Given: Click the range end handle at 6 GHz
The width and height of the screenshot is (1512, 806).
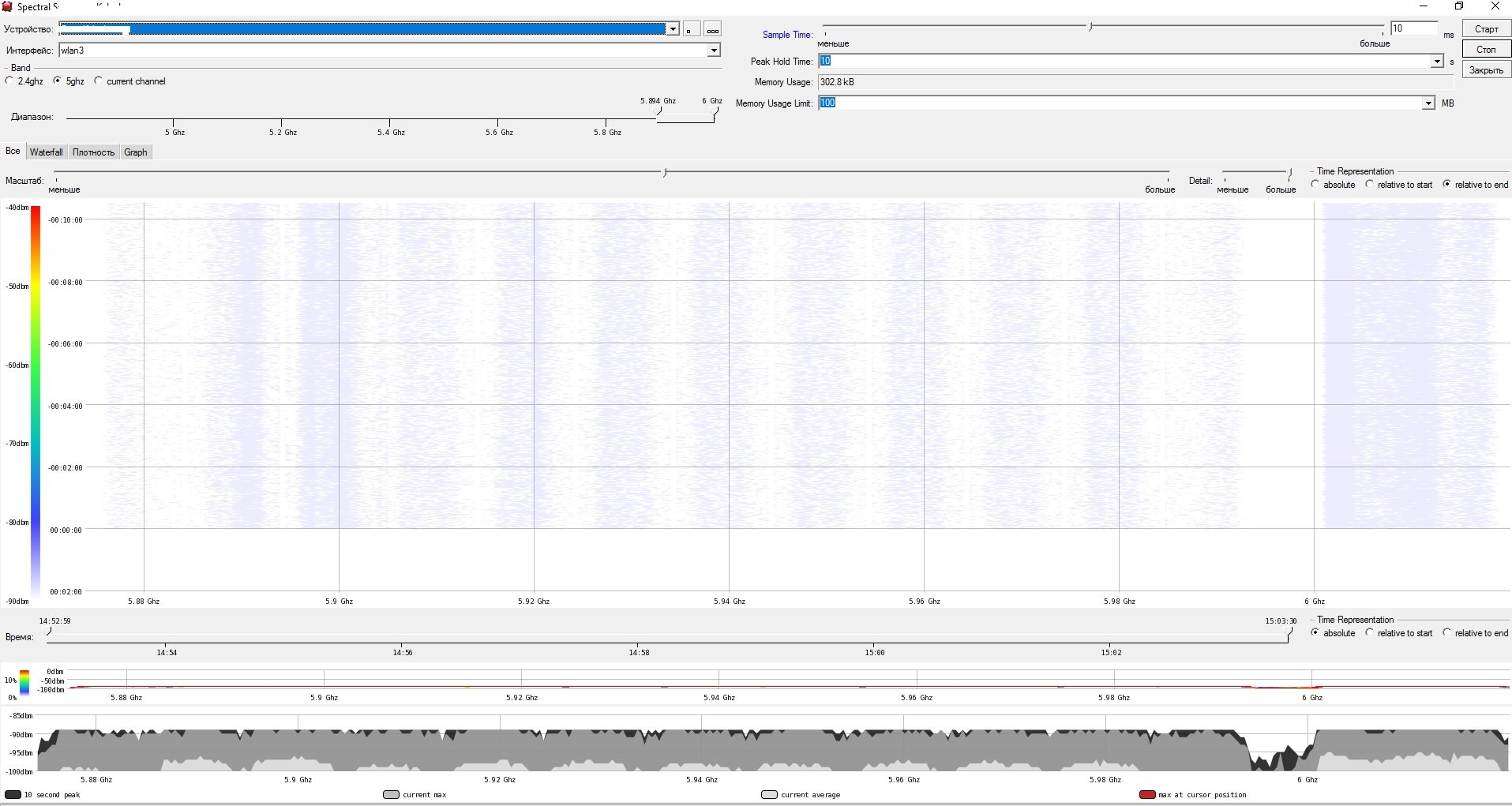Looking at the screenshot, I should [716, 112].
